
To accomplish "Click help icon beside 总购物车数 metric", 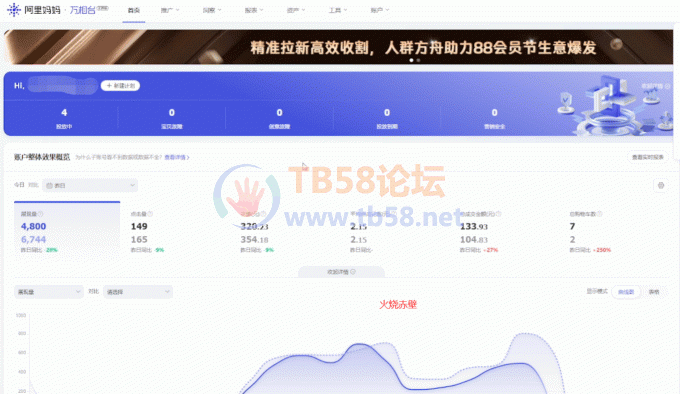I will 599,214.
